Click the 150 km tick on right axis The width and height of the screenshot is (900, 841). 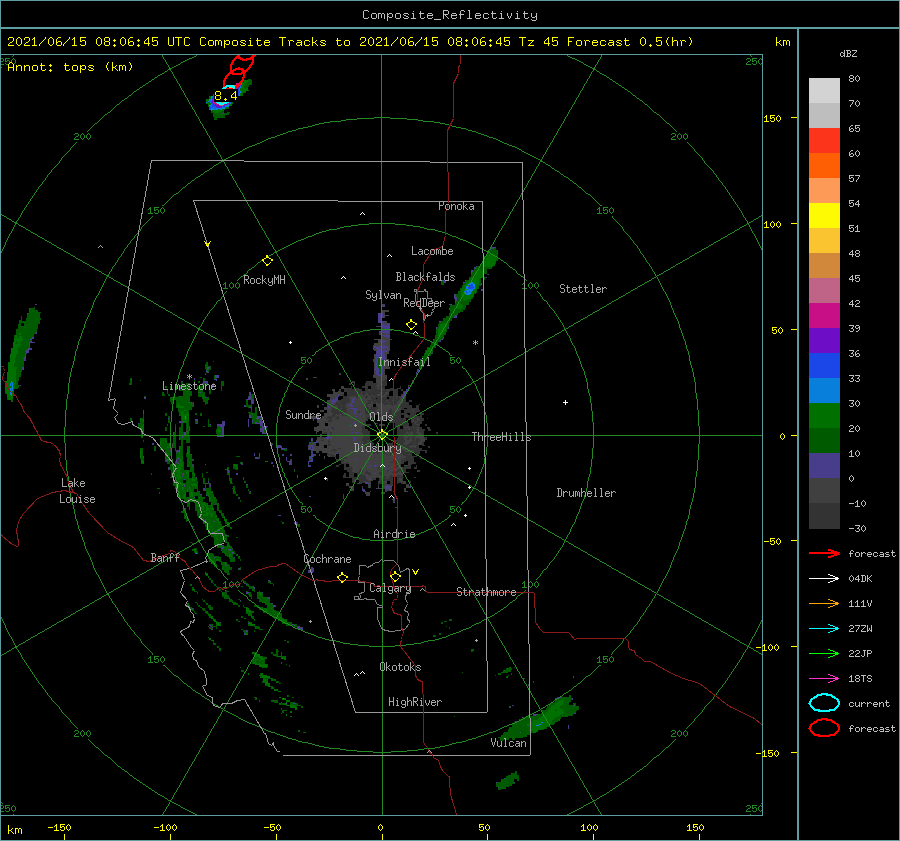(x=772, y=118)
